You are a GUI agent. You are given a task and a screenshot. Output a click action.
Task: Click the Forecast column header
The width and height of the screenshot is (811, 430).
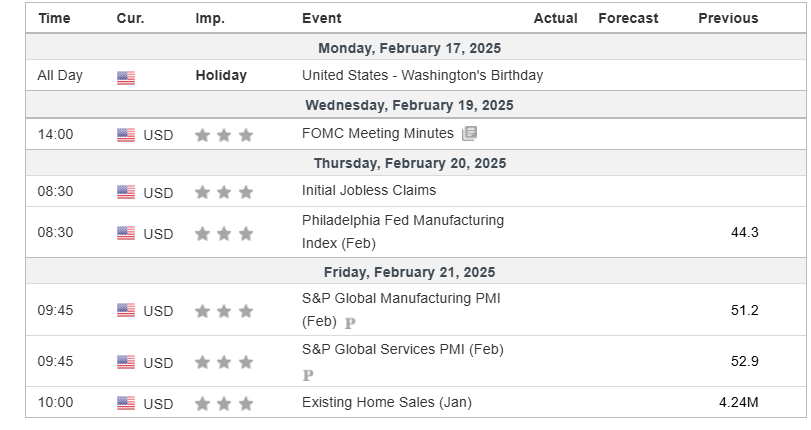[x=628, y=18]
